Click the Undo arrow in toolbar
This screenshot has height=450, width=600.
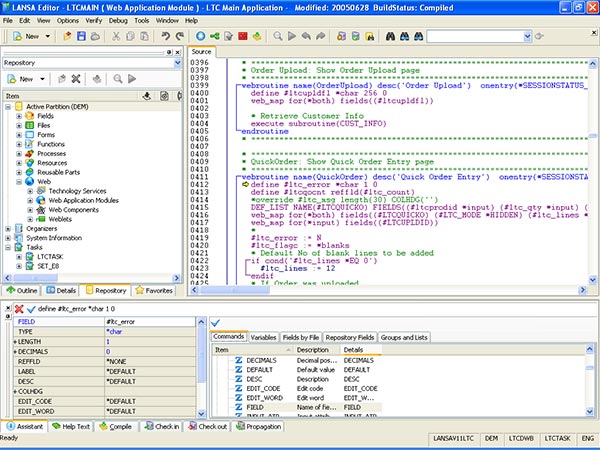tap(166, 36)
